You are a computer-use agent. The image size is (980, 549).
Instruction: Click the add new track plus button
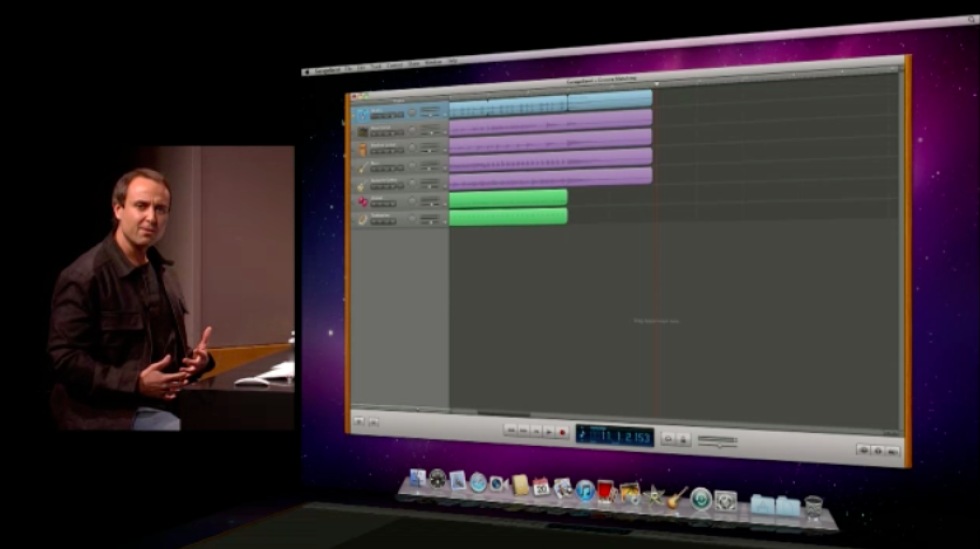(x=358, y=421)
